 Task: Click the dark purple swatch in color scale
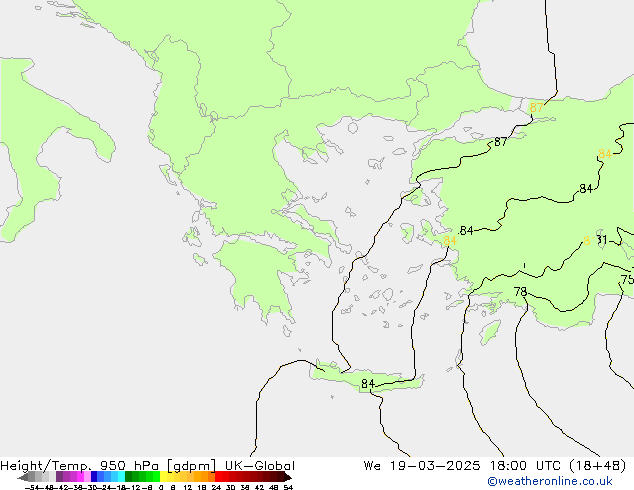pos(59,476)
